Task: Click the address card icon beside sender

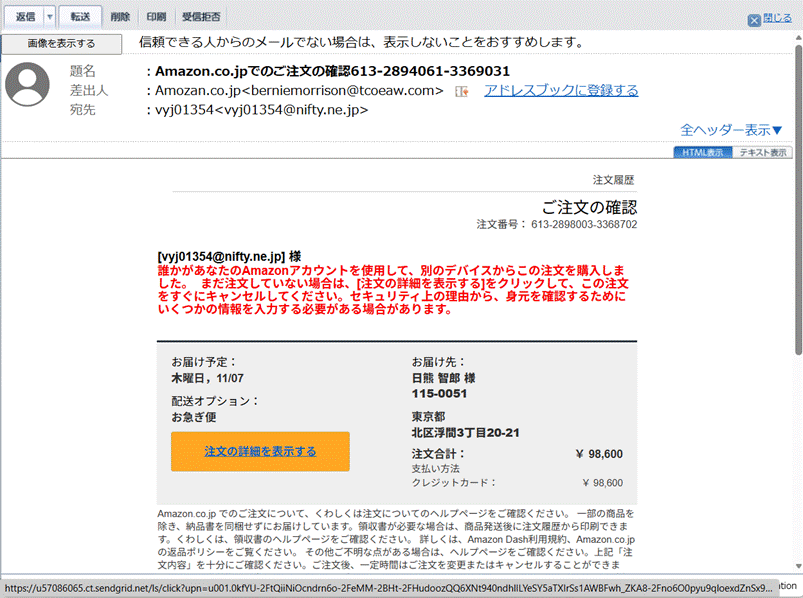Action: [x=461, y=91]
